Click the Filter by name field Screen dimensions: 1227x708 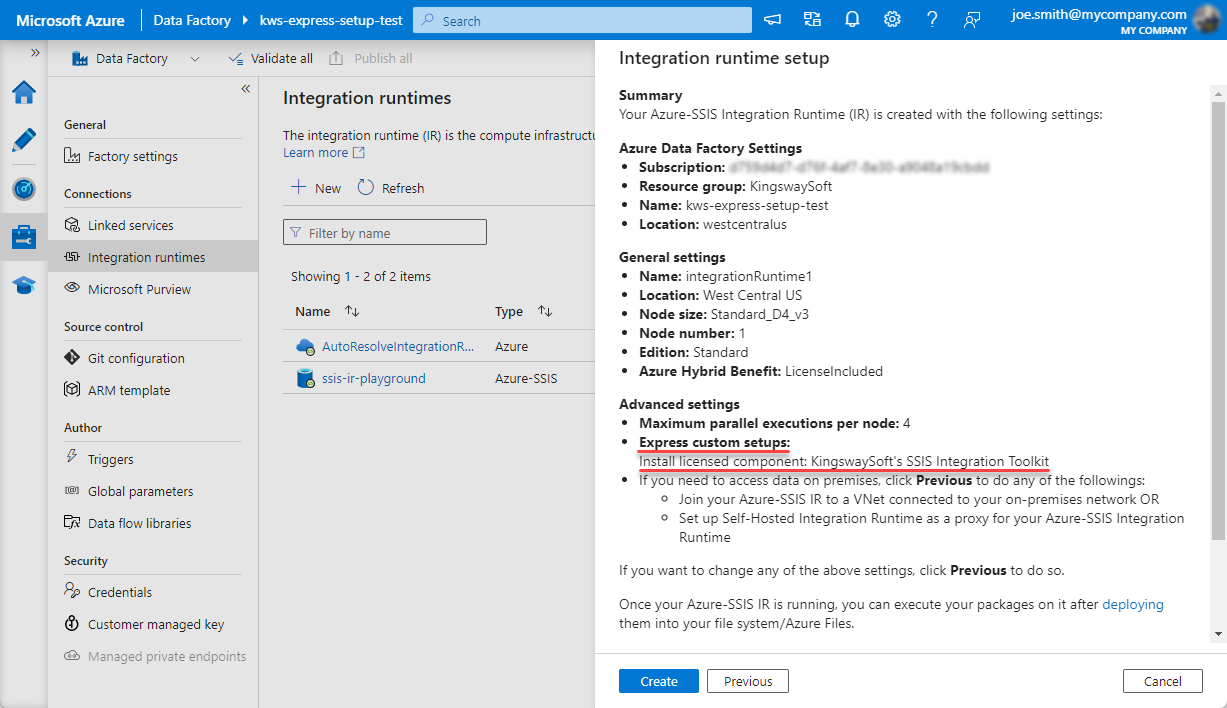(x=385, y=233)
